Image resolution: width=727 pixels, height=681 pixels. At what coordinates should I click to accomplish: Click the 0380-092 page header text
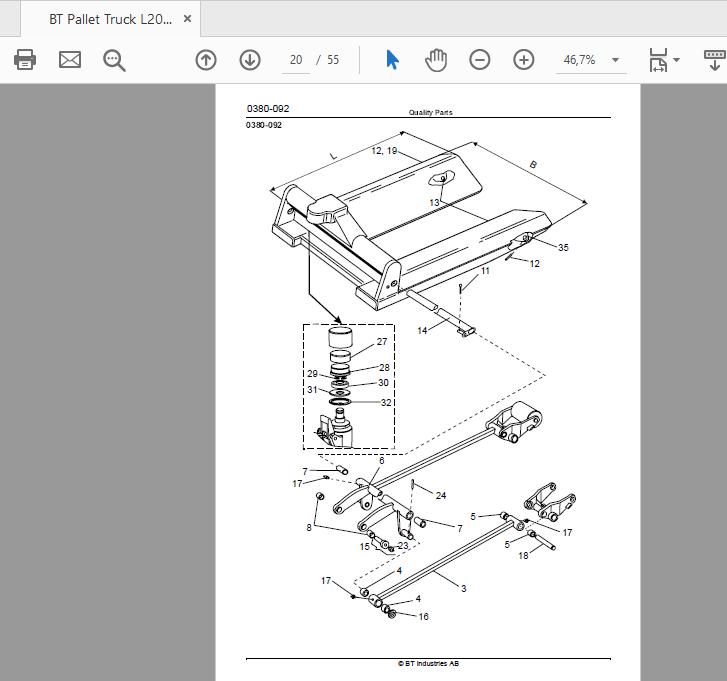[x=268, y=108]
